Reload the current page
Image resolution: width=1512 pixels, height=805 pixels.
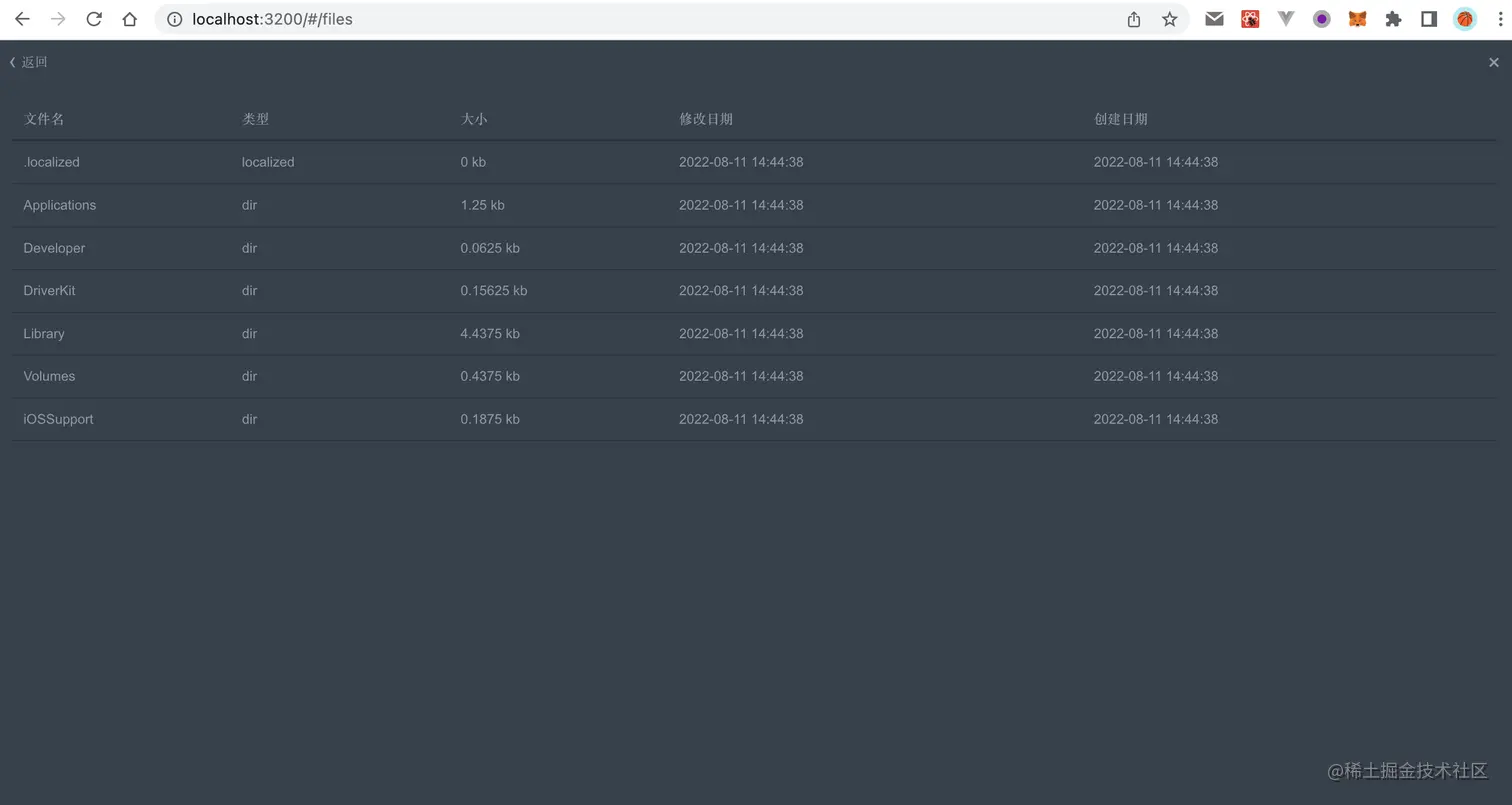coord(94,19)
